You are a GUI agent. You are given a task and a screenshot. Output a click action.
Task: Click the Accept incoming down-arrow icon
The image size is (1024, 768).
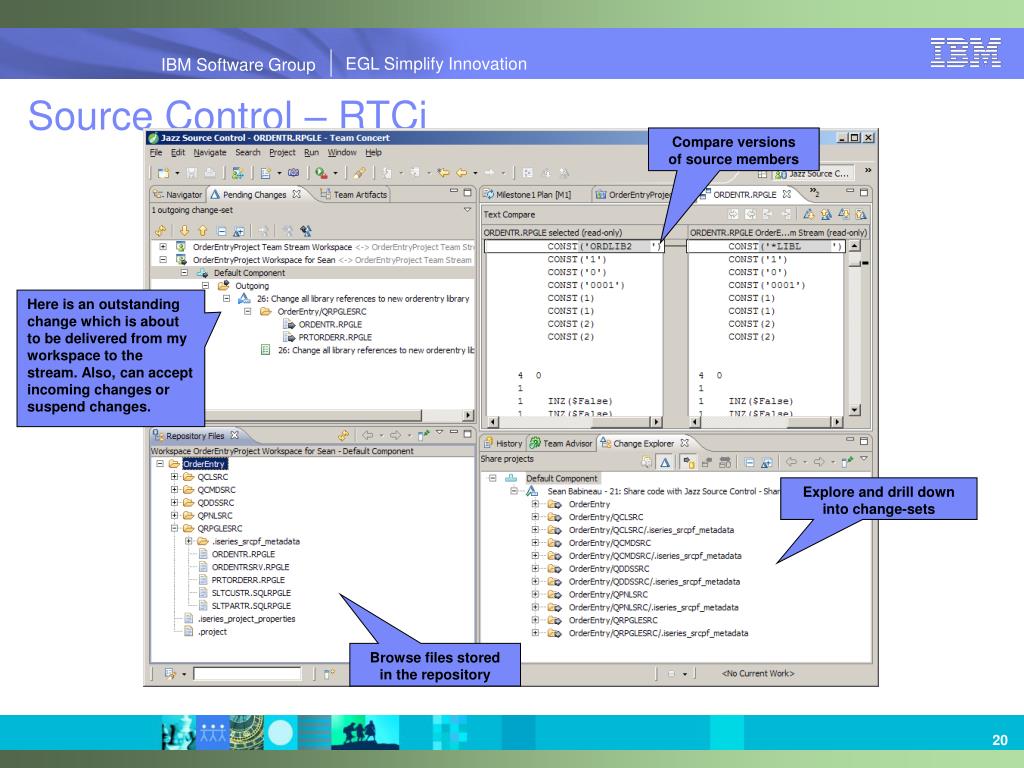point(184,231)
